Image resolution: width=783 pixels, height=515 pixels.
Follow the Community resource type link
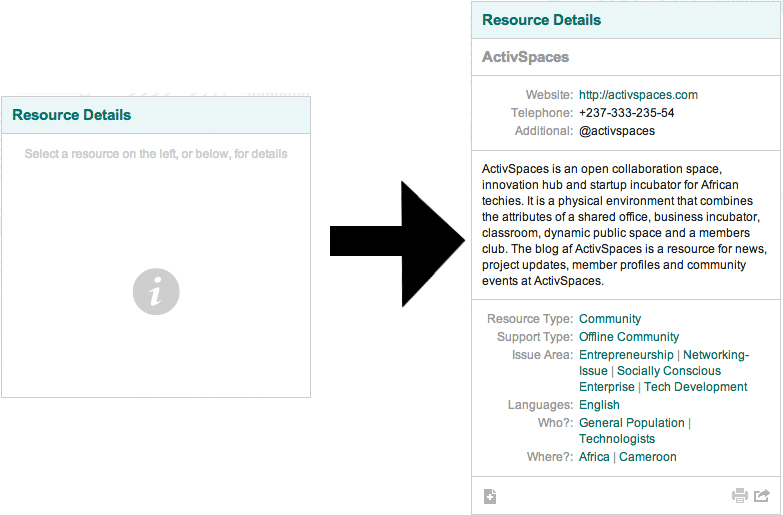tap(610, 319)
